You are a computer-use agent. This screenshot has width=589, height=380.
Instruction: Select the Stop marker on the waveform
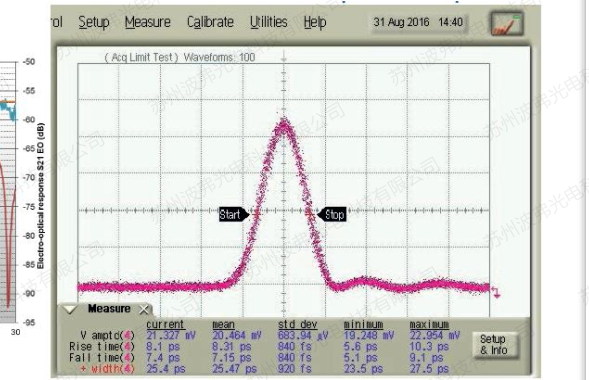coord(332,214)
